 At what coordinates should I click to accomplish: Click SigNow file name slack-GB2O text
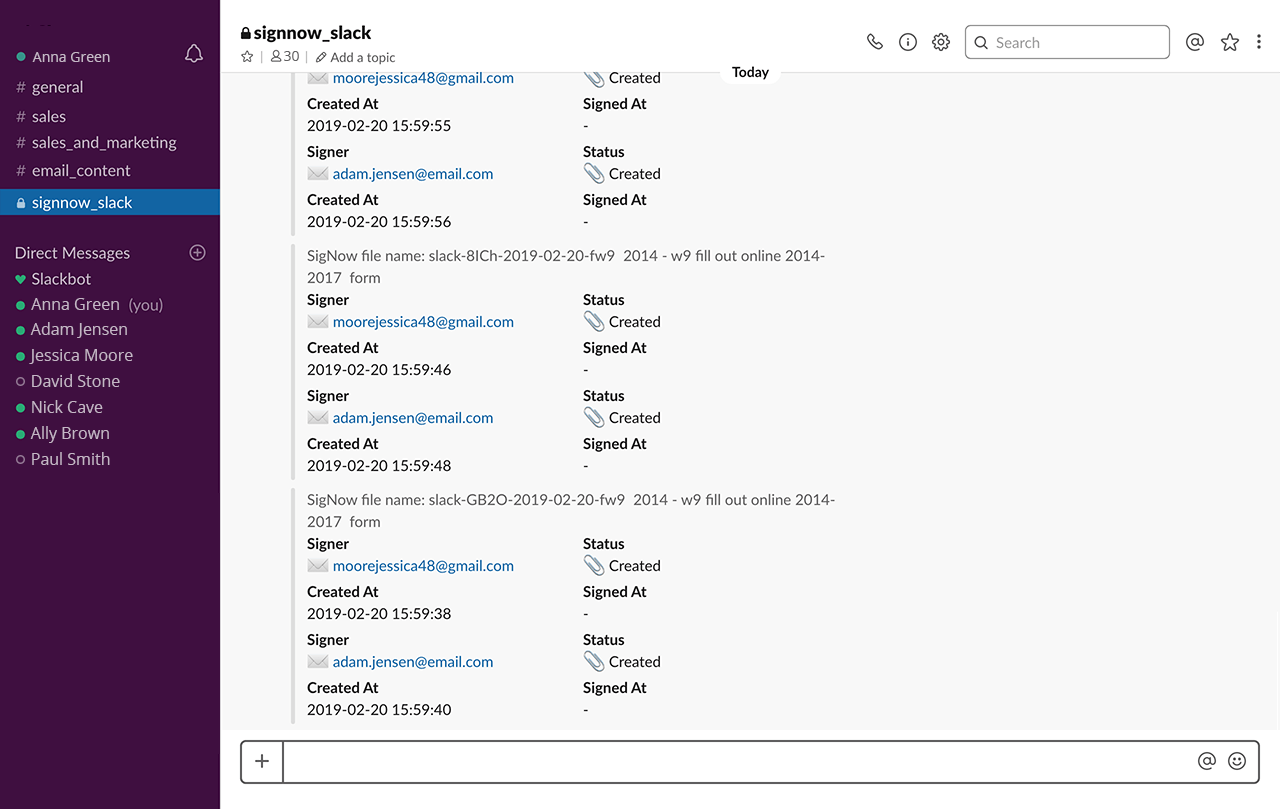pyautogui.click(x=571, y=510)
